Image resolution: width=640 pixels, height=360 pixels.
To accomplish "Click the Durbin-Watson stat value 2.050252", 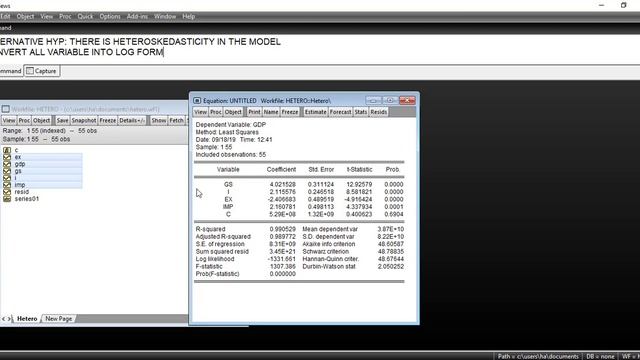I will (391, 267).
